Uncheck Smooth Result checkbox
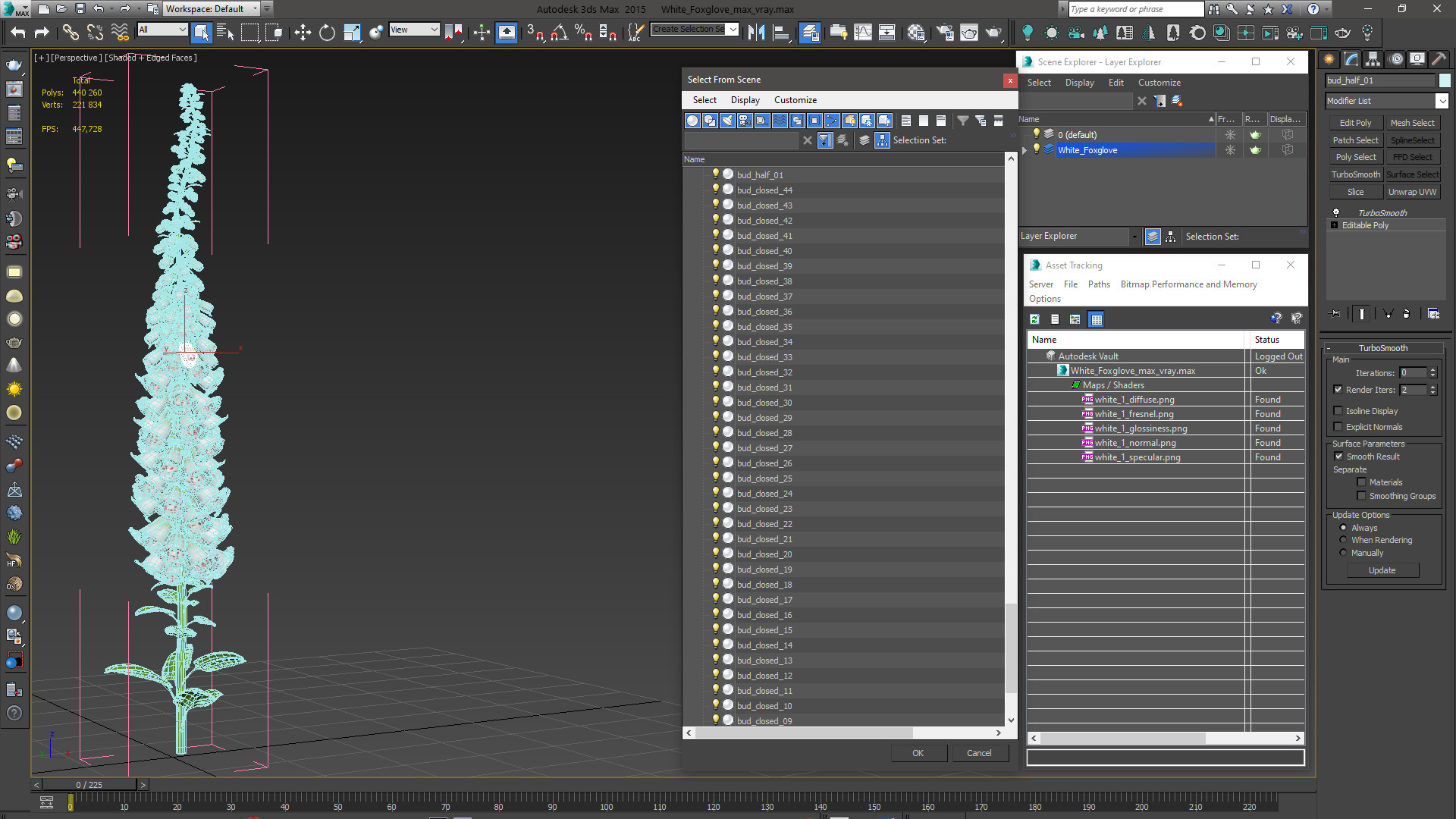This screenshot has width=1456, height=819. tap(1338, 457)
